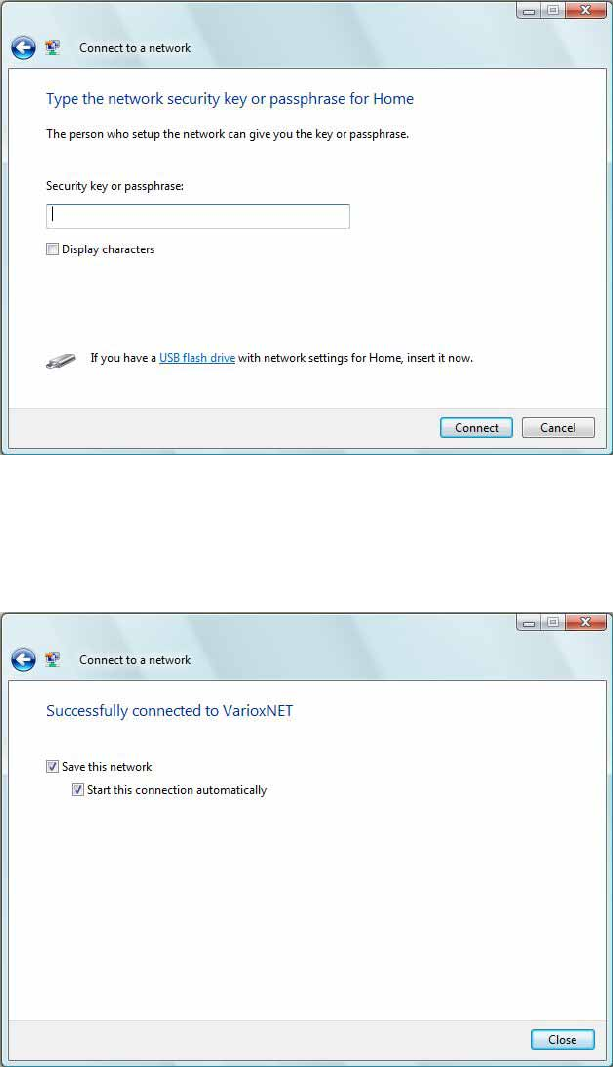Click the Close button in the VarioxNET dialog
The width and height of the screenshot is (613, 1067).
click(x=563, y=1039)
